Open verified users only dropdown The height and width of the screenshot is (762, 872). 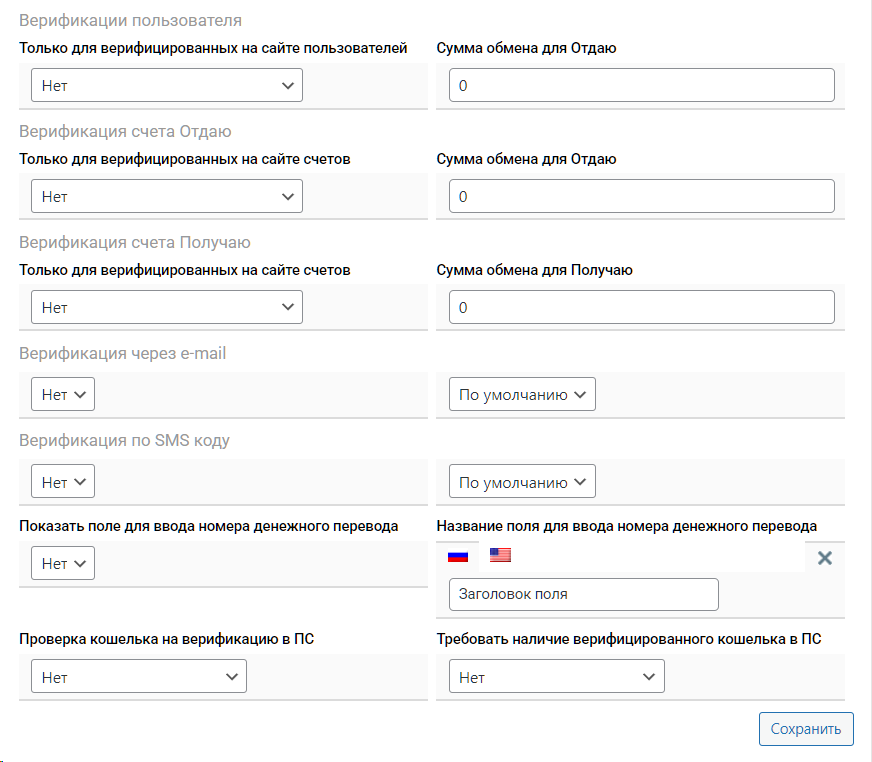click(x=166, y=86)
